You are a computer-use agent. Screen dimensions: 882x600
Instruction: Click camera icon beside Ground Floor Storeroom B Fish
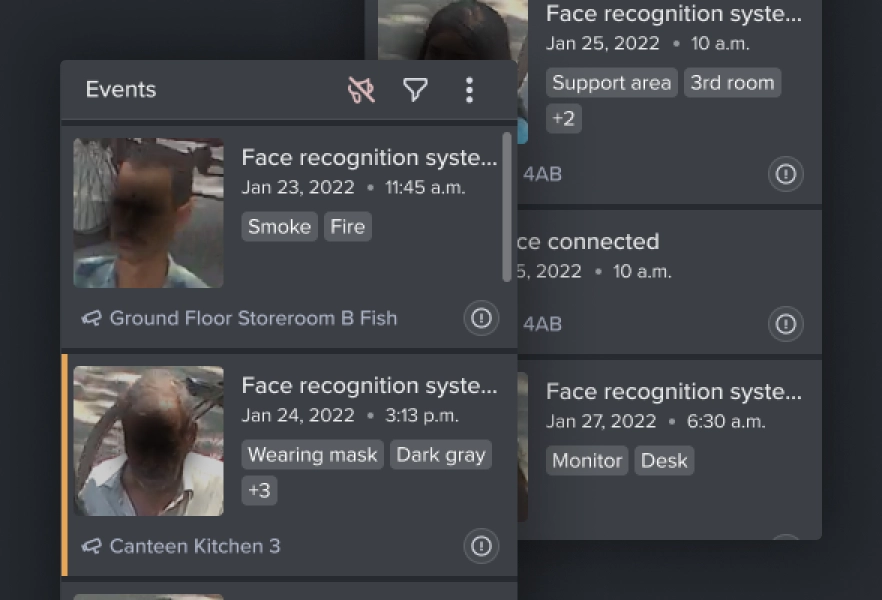point(91,319)
